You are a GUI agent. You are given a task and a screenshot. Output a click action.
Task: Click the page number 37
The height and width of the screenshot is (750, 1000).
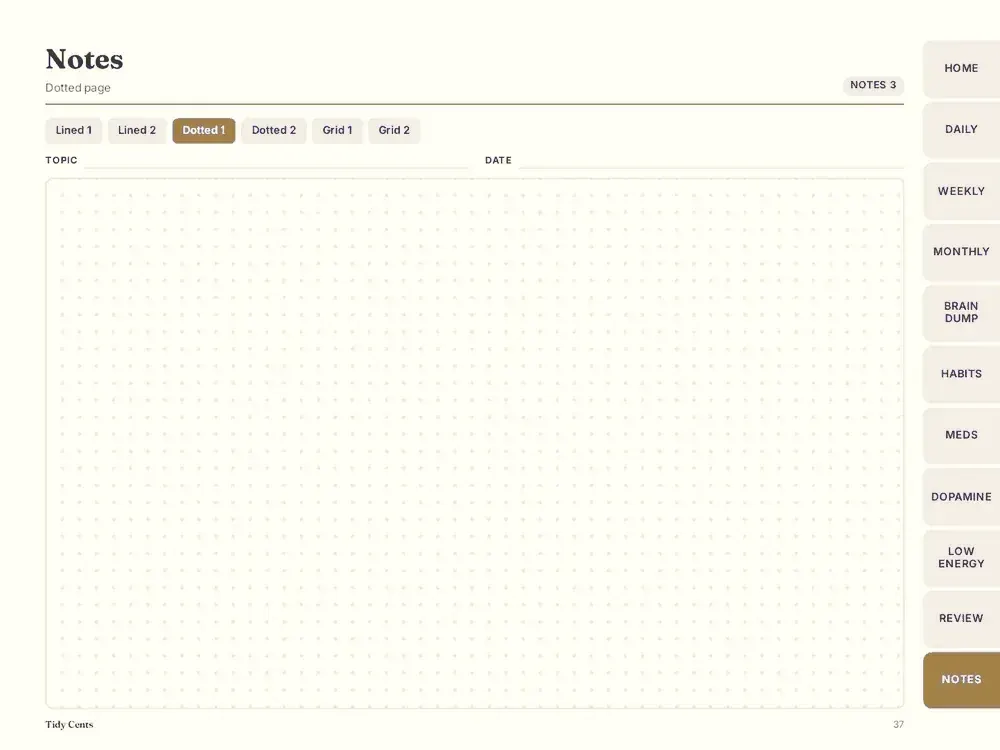pos(898,724)
